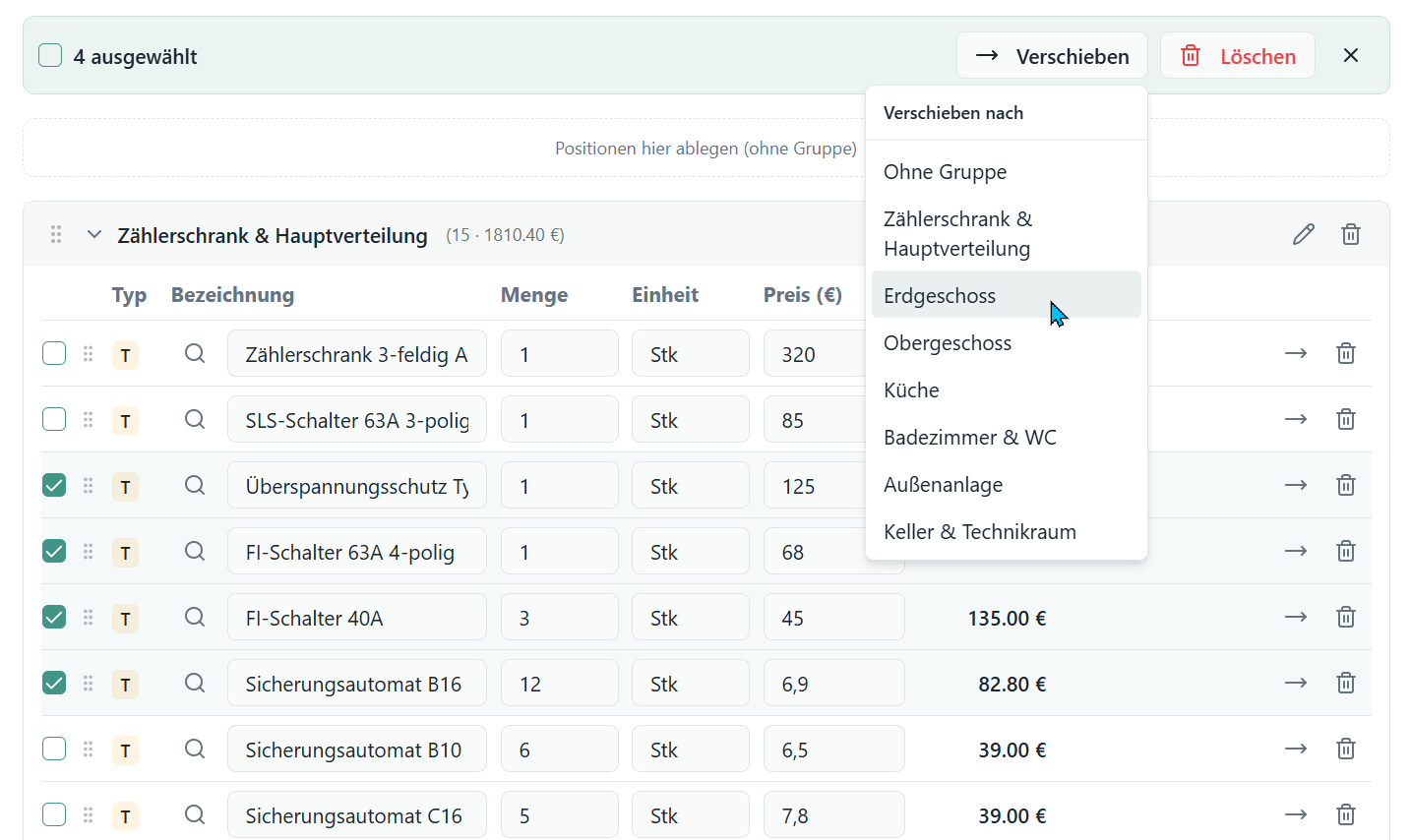Uncheck the FI-Schalter 40A selection box
This screenshot has width=1410, height=840.
pyautogui.click(x=54, y=618)
